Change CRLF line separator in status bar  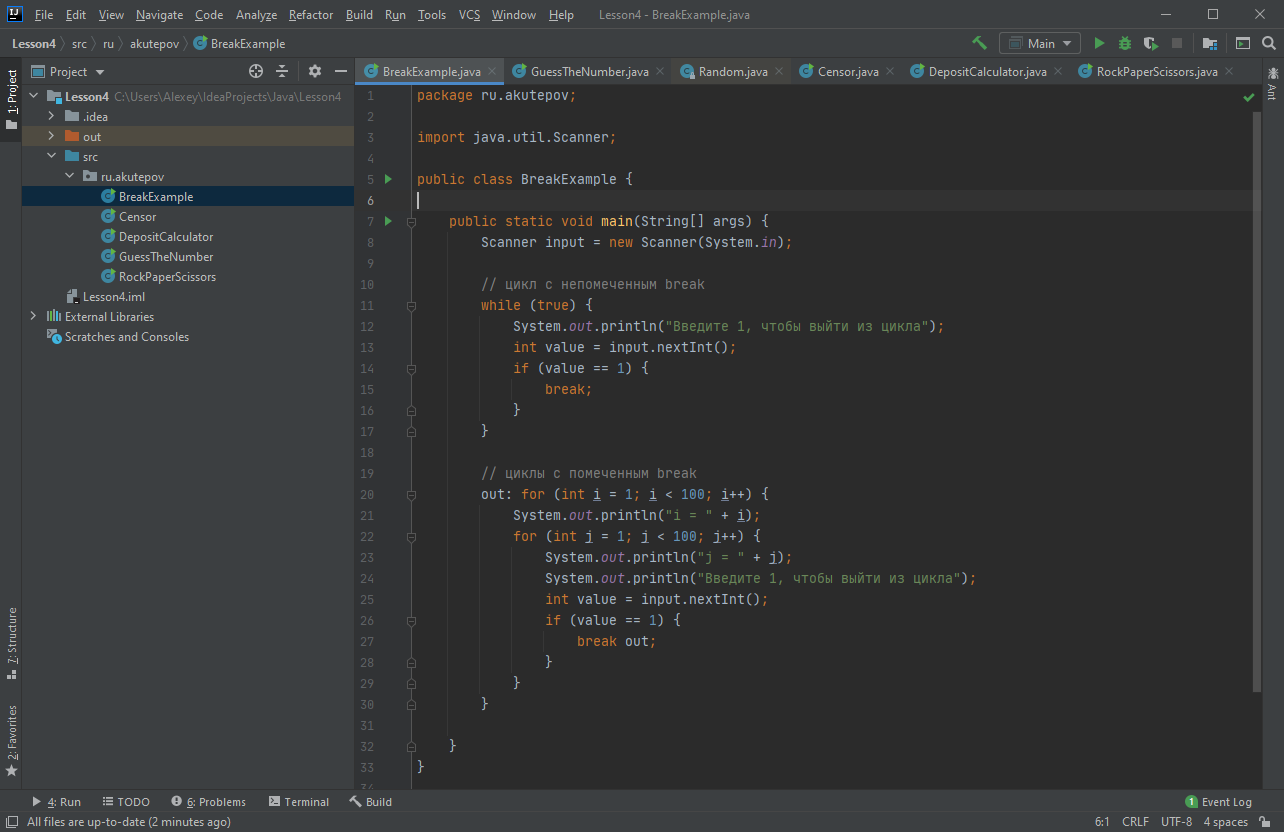pos(1135,822)
